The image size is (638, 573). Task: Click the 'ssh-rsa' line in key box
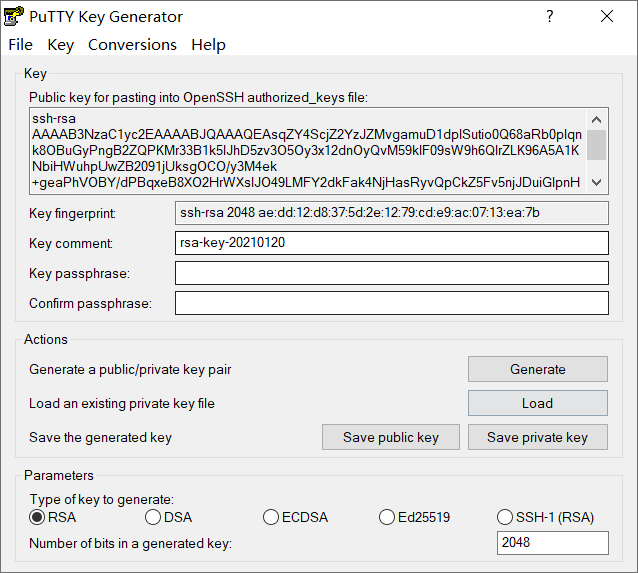[54, 118]
